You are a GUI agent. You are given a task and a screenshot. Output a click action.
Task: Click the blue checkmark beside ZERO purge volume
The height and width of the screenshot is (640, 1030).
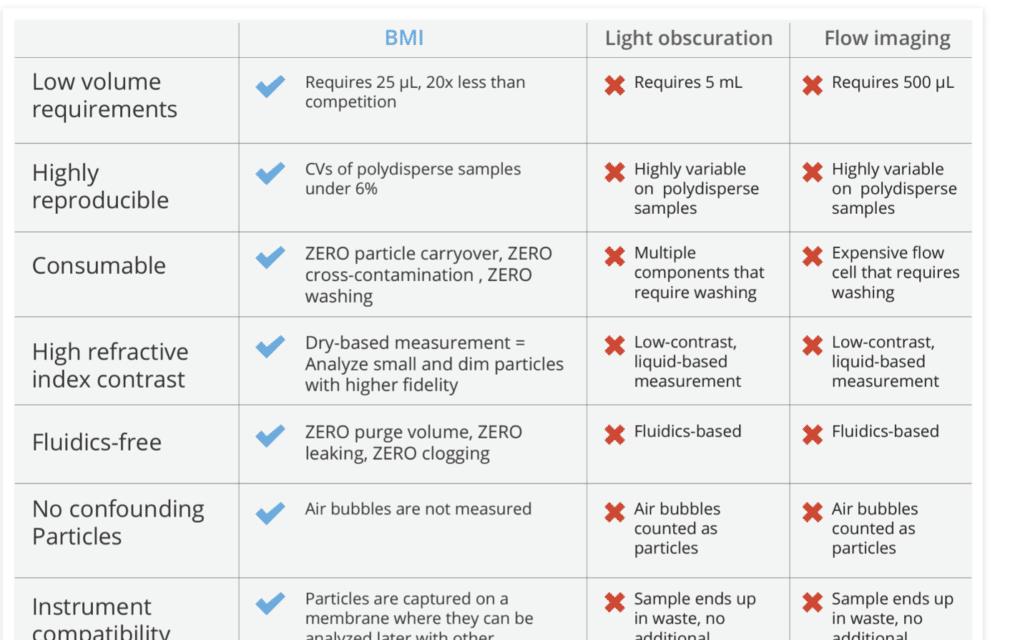pos(271,435)
